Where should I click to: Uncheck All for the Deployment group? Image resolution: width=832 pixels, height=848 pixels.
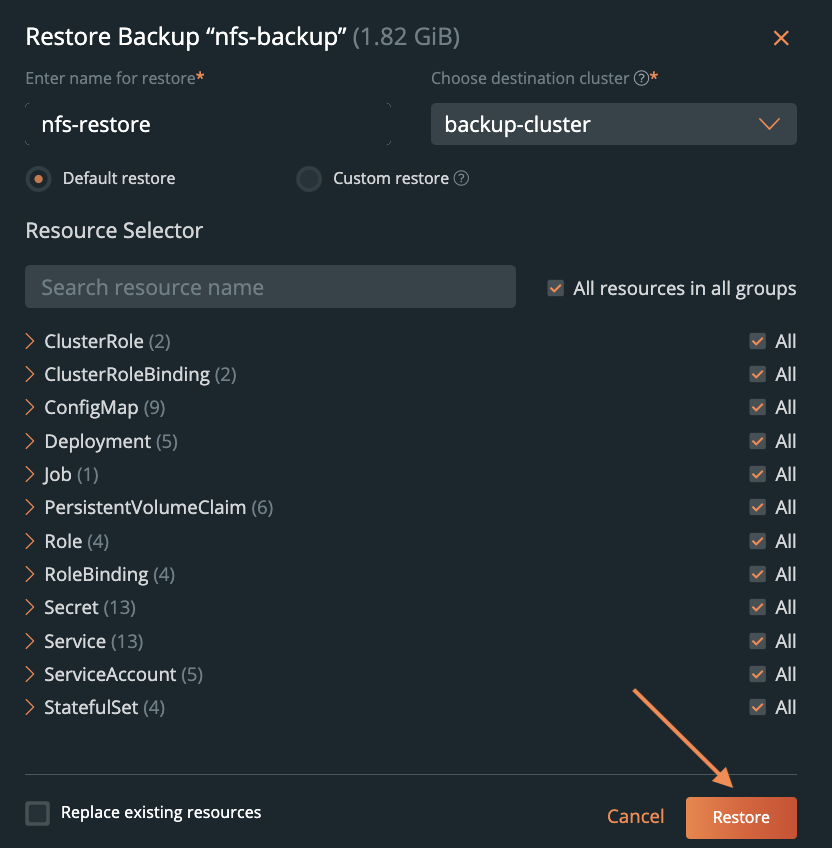757,441
